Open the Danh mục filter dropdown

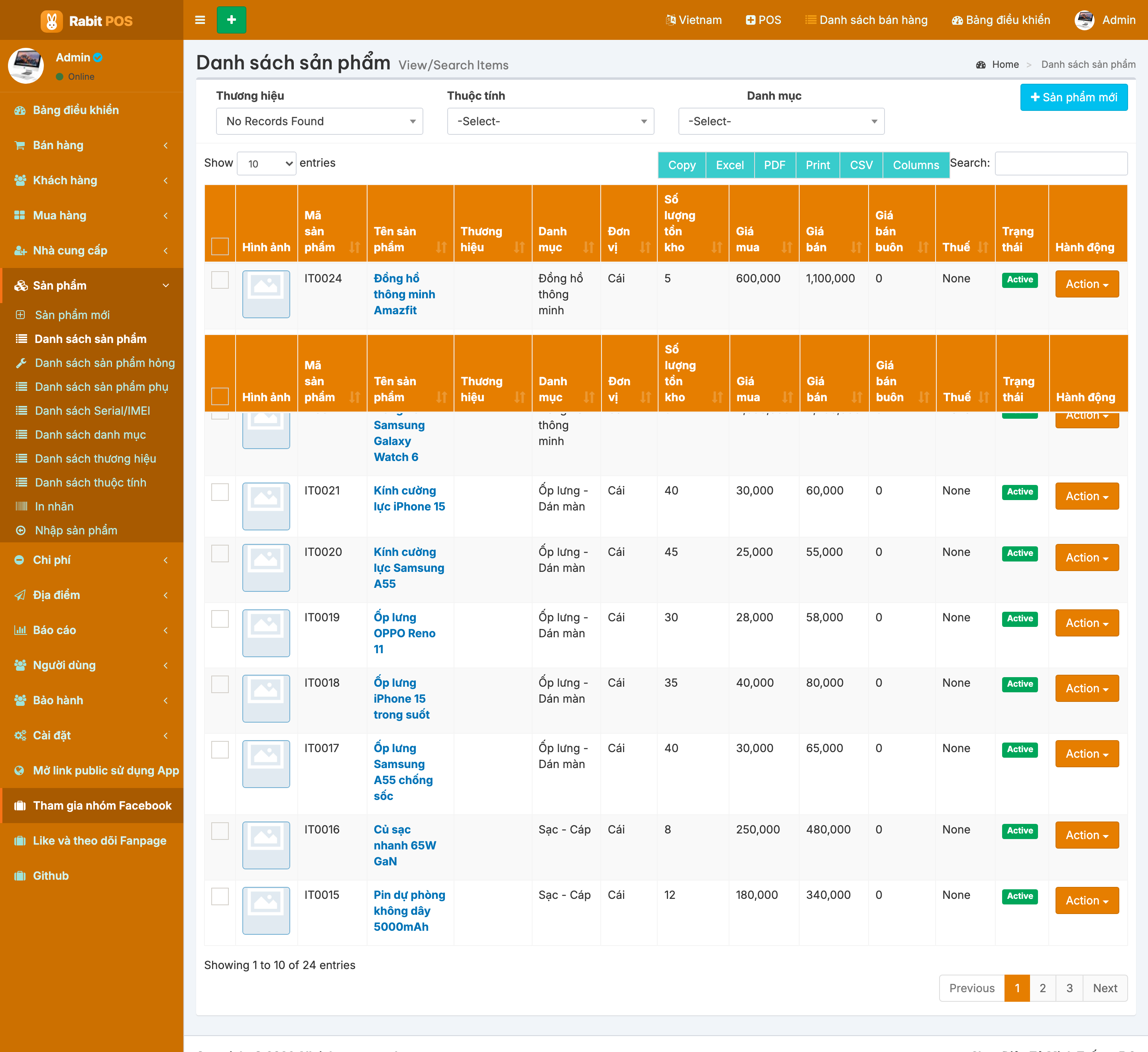click(x=781, y=121)
